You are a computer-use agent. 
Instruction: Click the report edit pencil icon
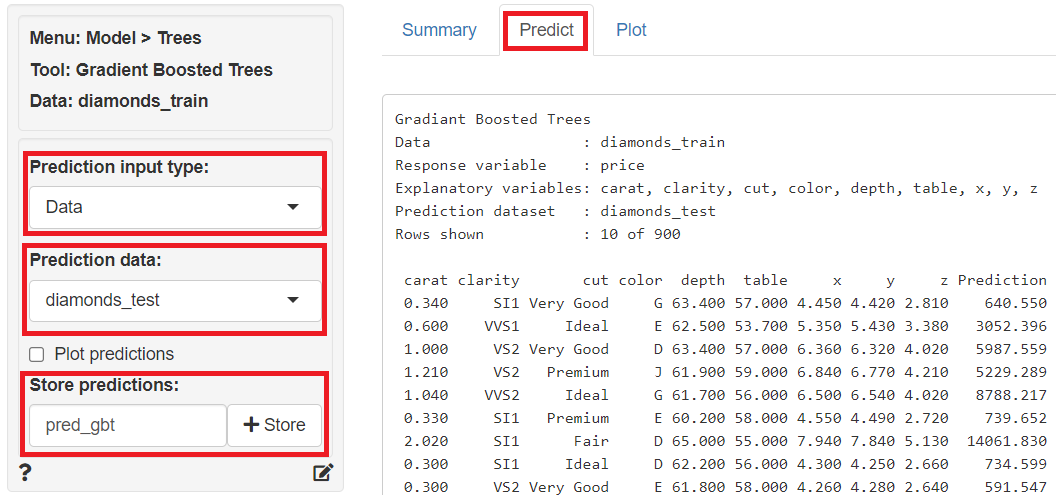tap(322, 473)
